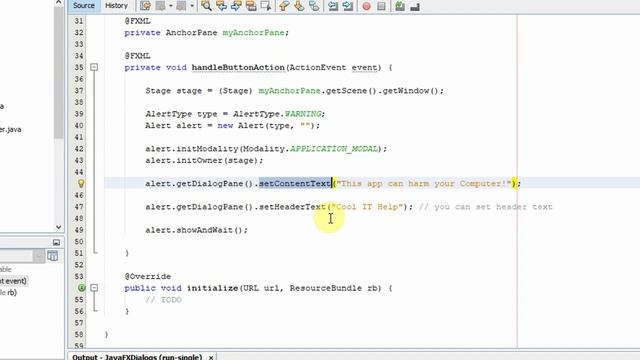Screen dimensions: 640x360
Task: Click the // TODO comment on line 55
Action: (x=163, y=300)
